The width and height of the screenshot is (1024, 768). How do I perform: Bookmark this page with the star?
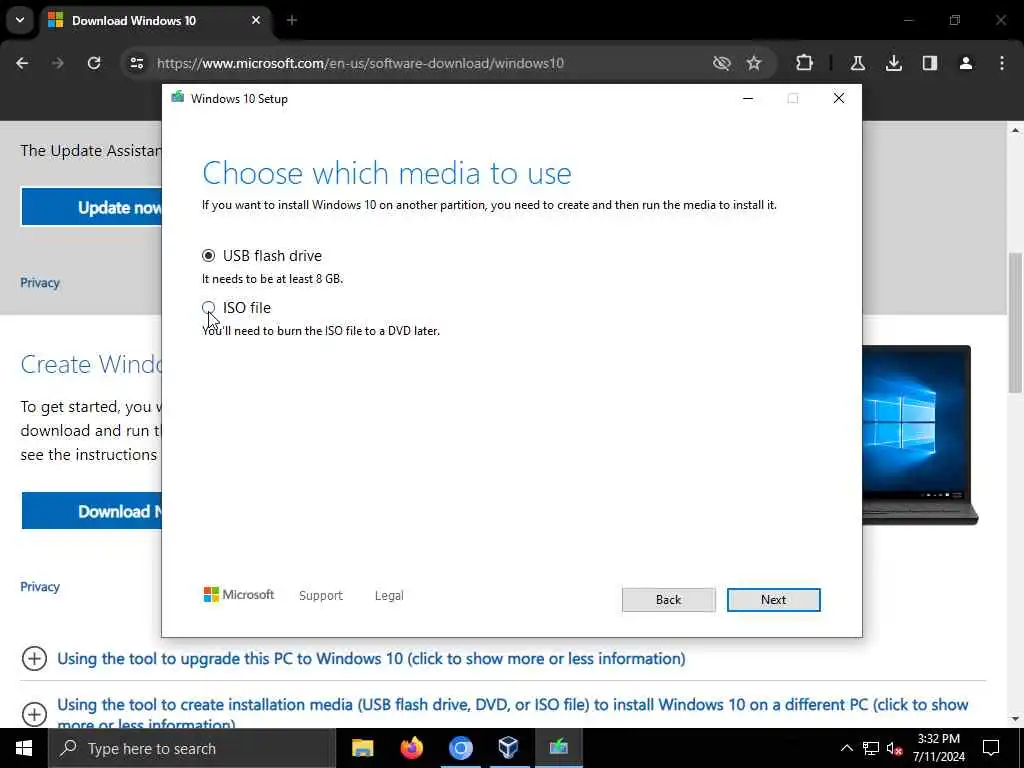click(754, 63)
